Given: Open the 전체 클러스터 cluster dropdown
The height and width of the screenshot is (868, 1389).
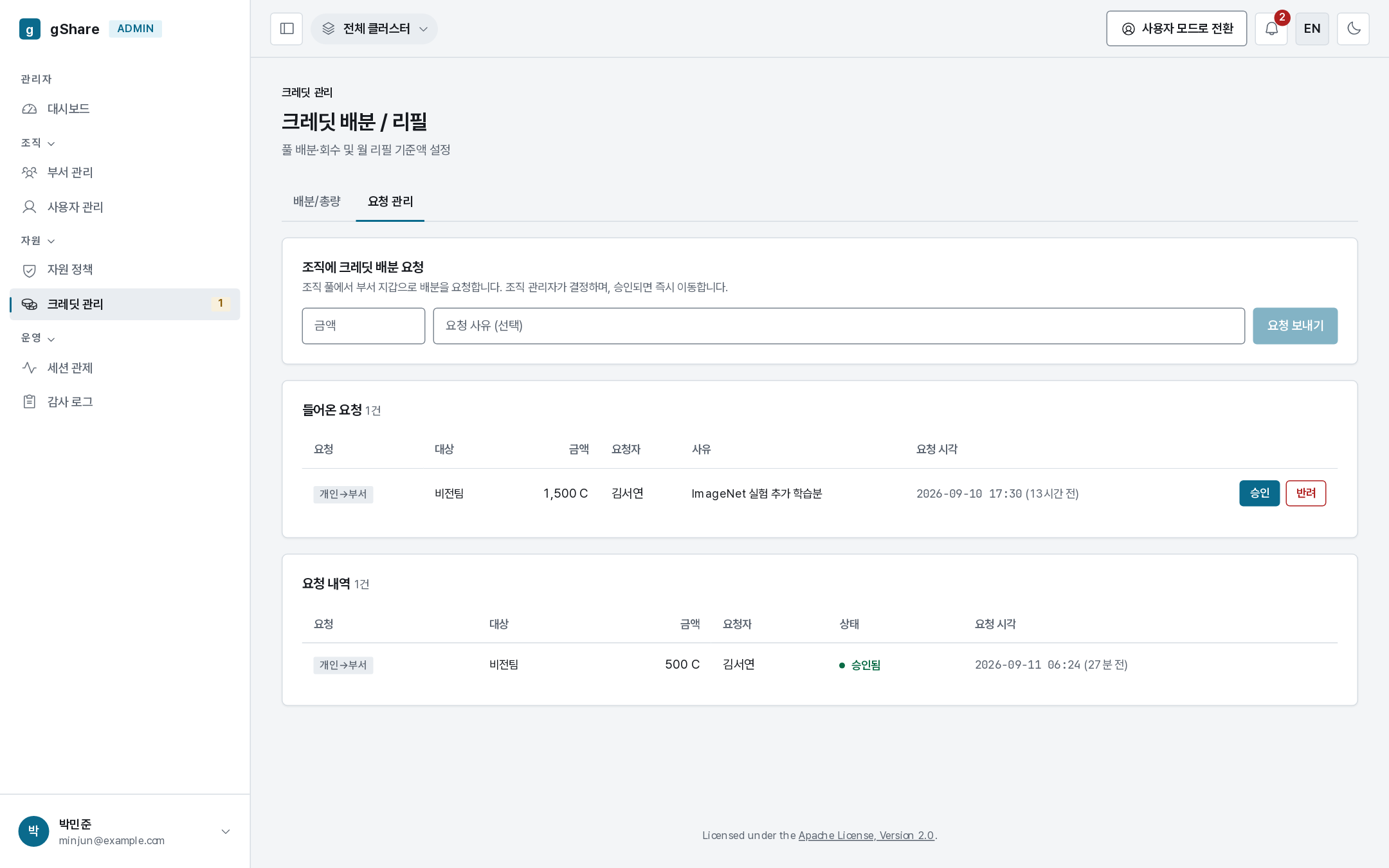Looking at the screenshot, I should click(x=374, y=29).
